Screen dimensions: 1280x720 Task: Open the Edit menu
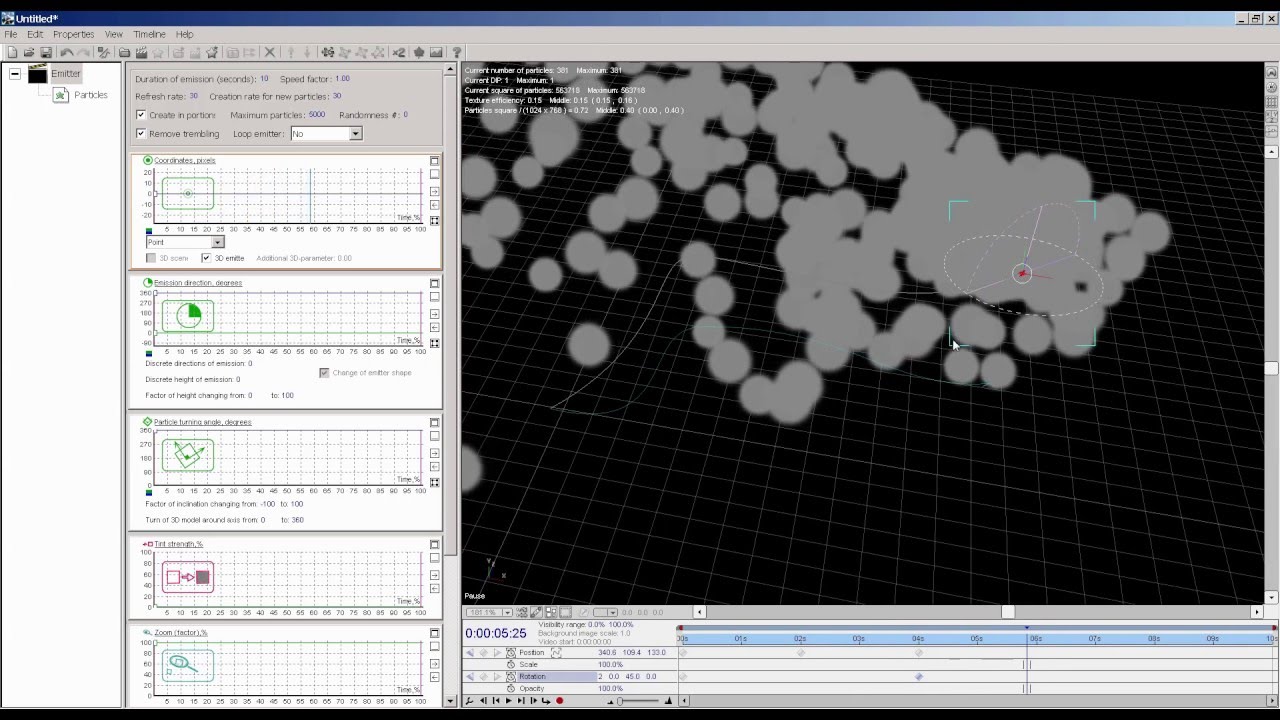click(x=35, y=34)
